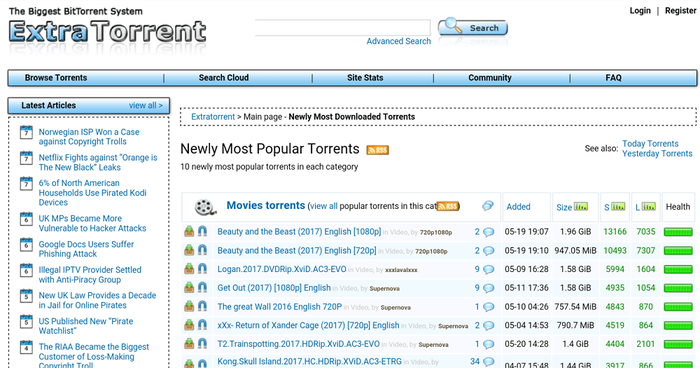Download torrent icon for Logan.2017.DVDRip
700x368 pixels.
point(189,269)
